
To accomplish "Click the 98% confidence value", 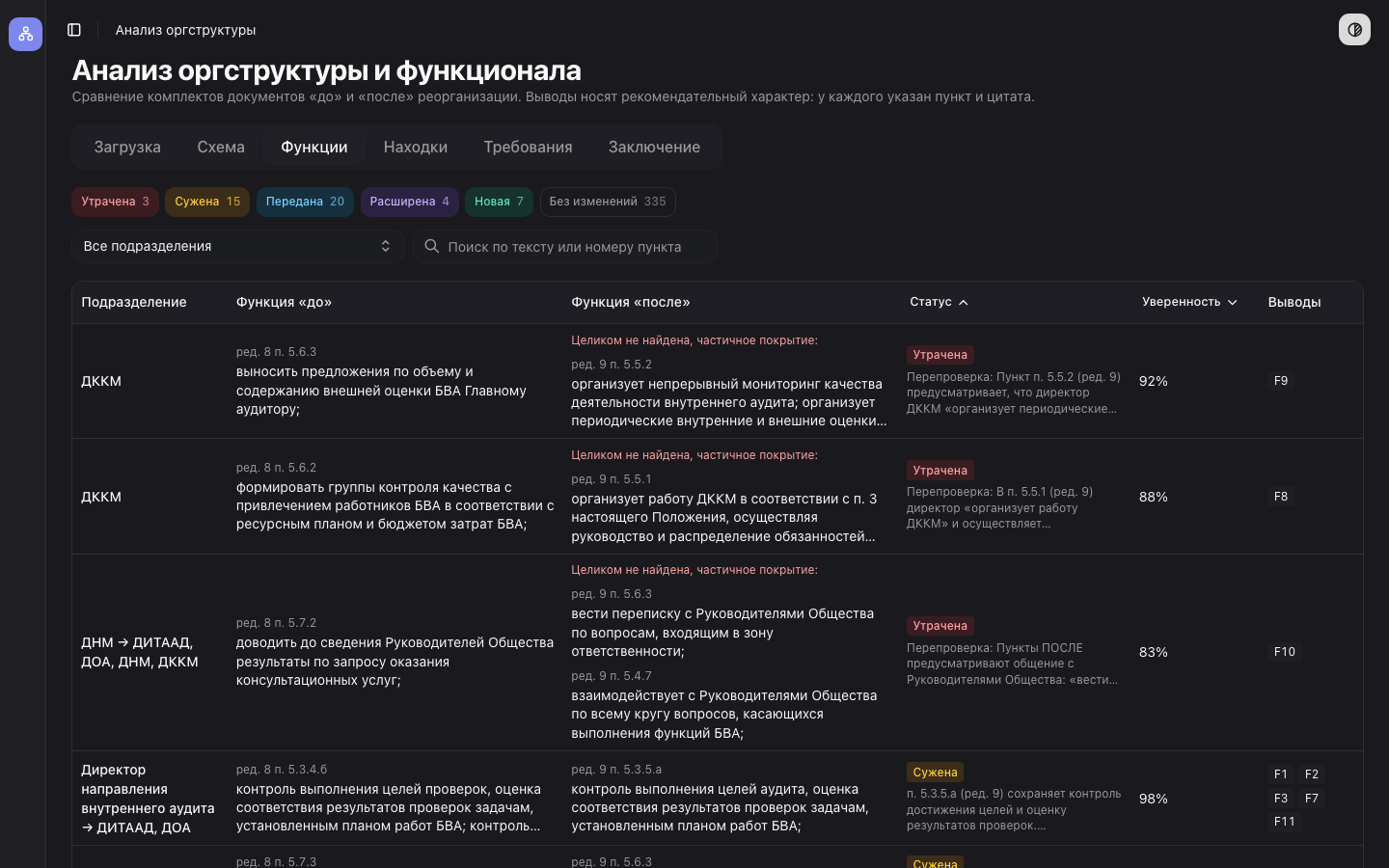I will pyautogui.click(x=1154, y=799).
